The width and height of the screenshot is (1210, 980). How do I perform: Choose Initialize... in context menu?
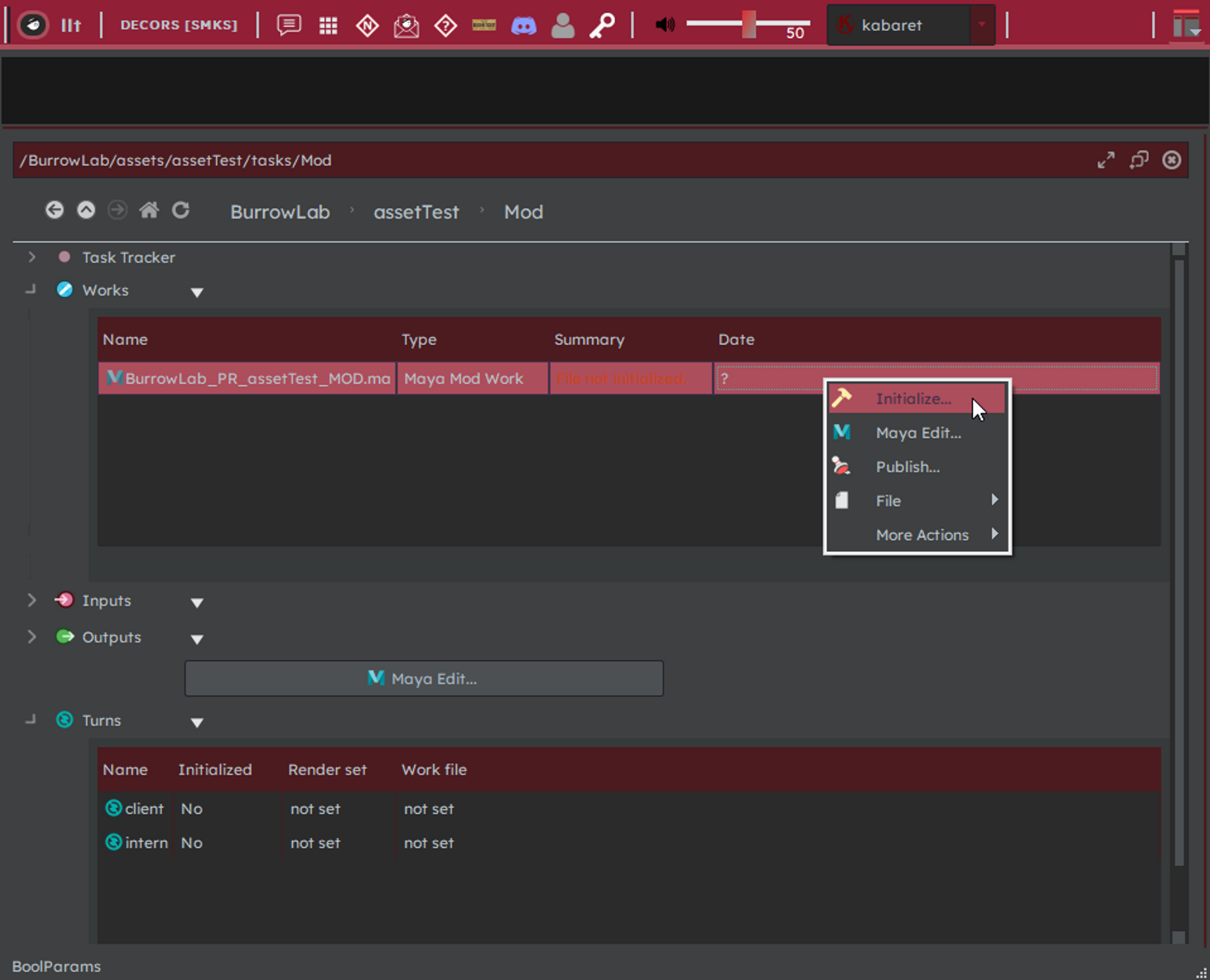click(917, 399)
